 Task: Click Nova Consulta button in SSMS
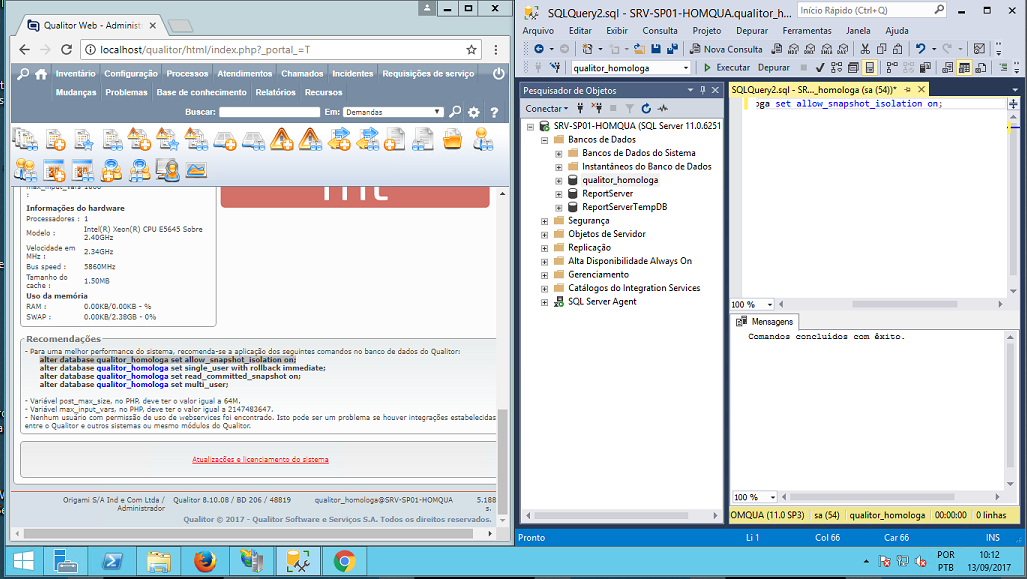[726, 49]
